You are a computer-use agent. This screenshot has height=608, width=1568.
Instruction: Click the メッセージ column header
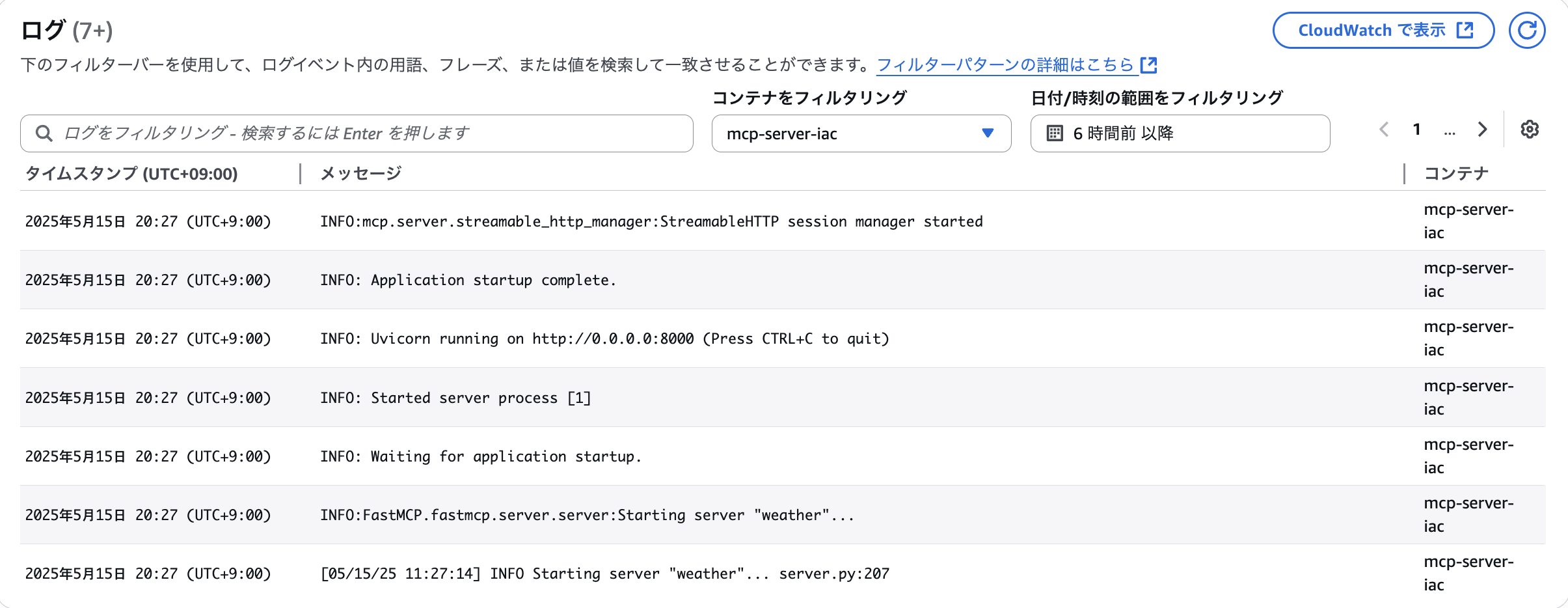coord(359,174)
